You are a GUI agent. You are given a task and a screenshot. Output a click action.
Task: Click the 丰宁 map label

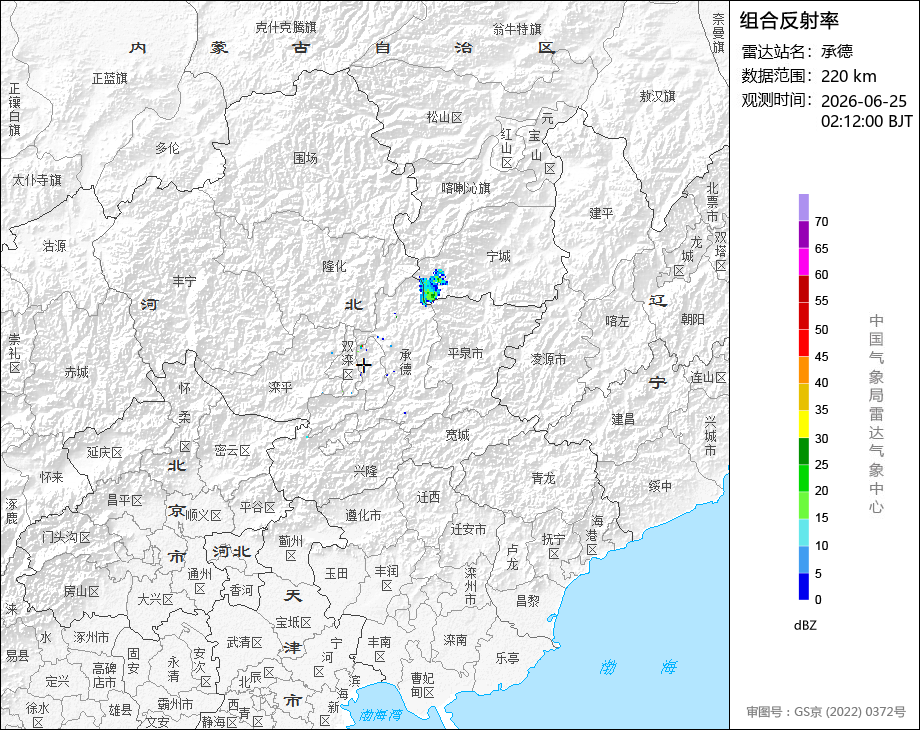[184, 282]
